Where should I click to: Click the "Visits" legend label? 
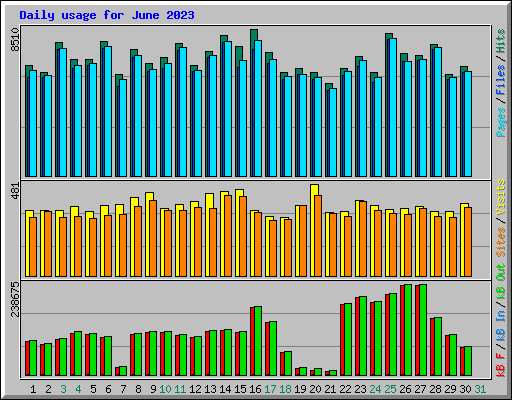tap(501, 197)
